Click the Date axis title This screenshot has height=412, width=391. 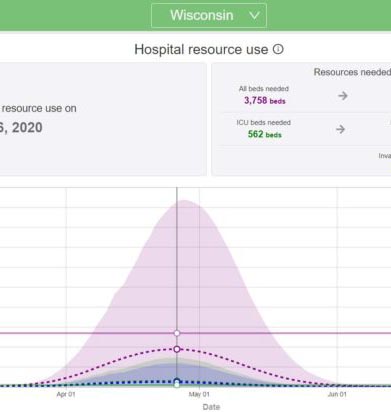tap(211, 407)
